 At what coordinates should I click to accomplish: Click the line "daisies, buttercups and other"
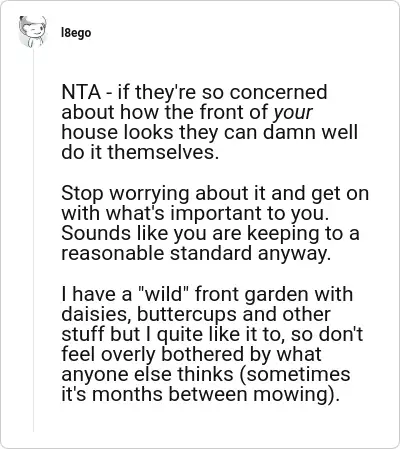coord(196,314)
